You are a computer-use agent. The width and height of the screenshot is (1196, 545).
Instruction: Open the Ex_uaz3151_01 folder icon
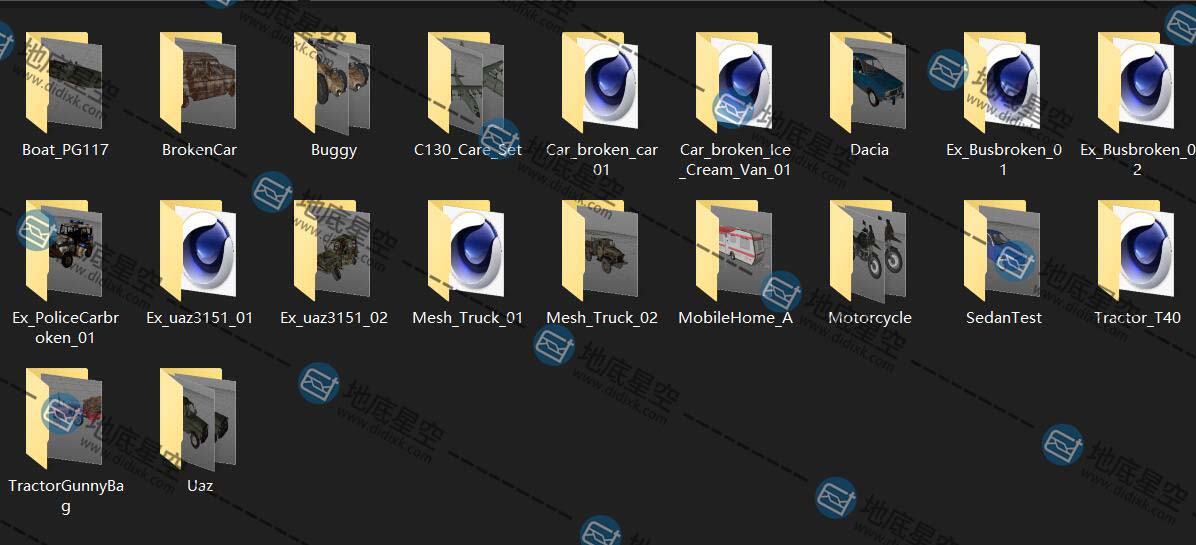pos(198,250)
